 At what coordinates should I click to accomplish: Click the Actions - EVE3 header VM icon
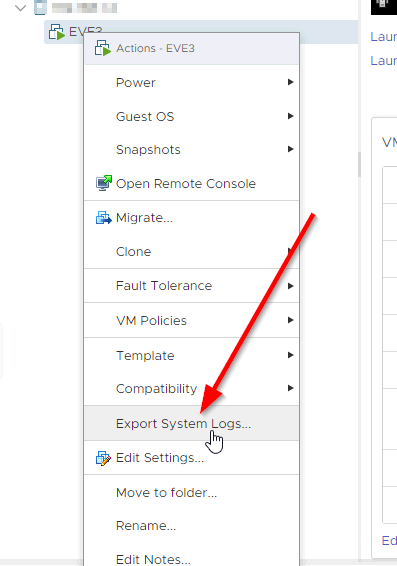coord(102,48)
